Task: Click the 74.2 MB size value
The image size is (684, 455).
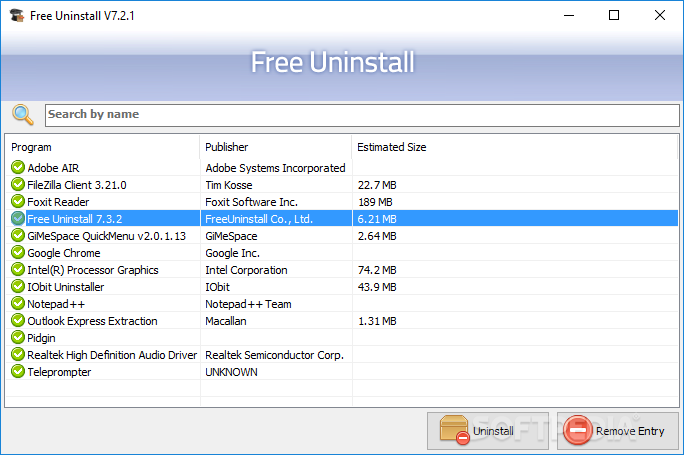Action: (377, 270)
